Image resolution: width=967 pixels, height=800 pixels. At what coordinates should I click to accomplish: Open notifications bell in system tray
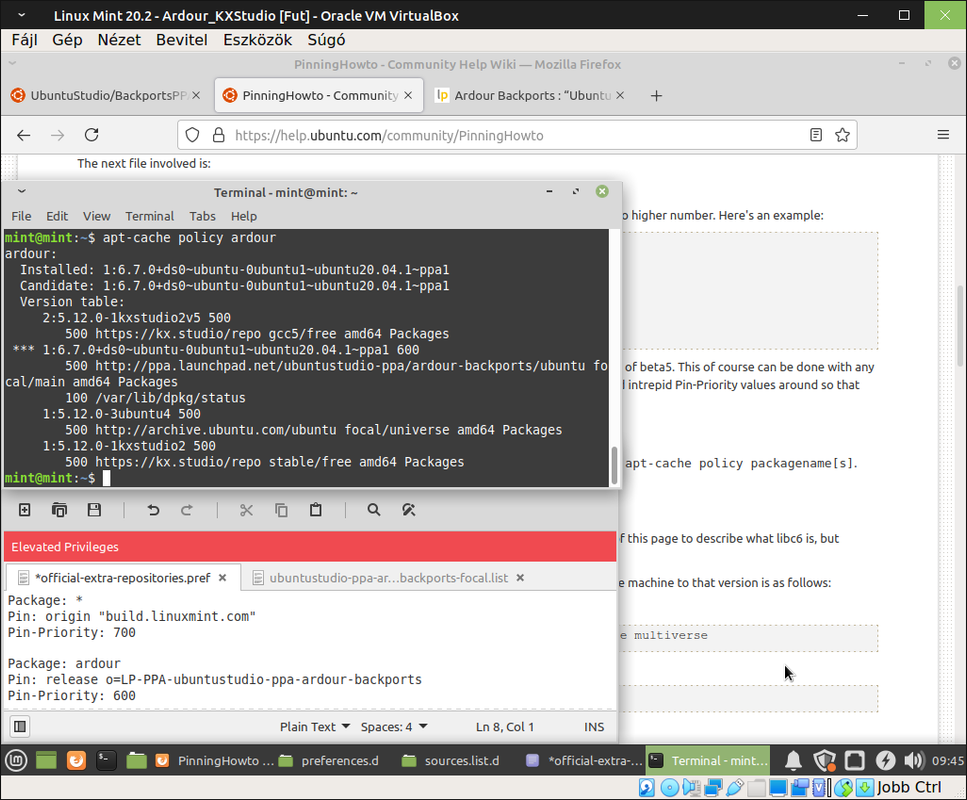[793, 761]
